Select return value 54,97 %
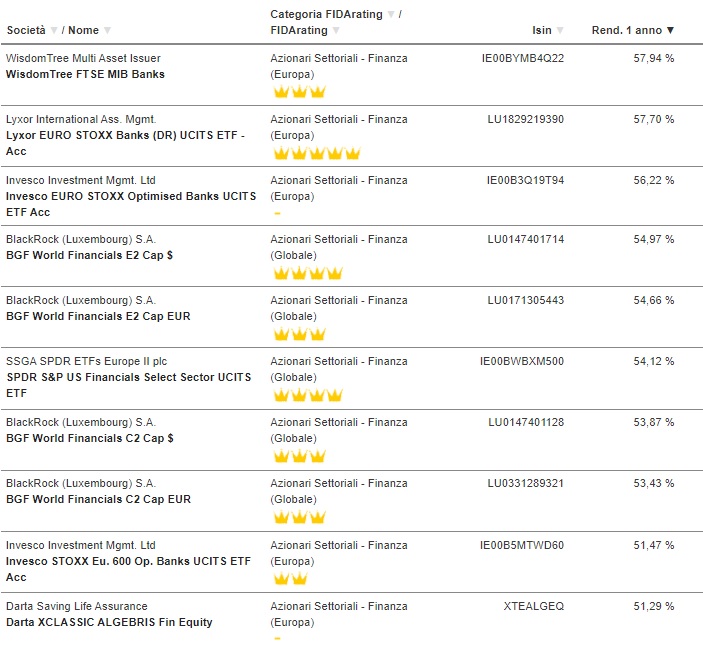The height and width of the screenshot is (650, 703). (654, 239)
